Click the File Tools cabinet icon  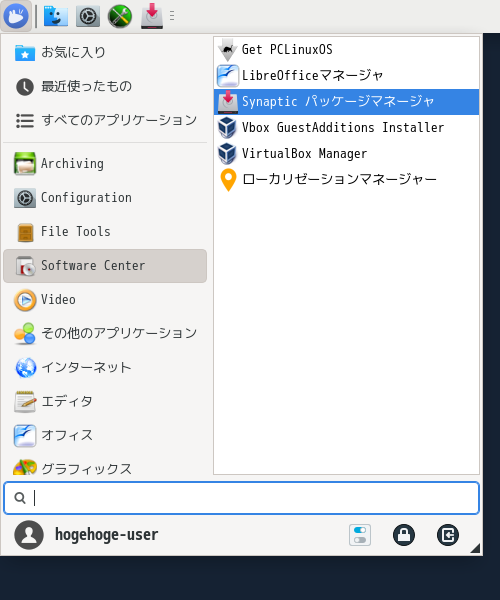point(25,232)
